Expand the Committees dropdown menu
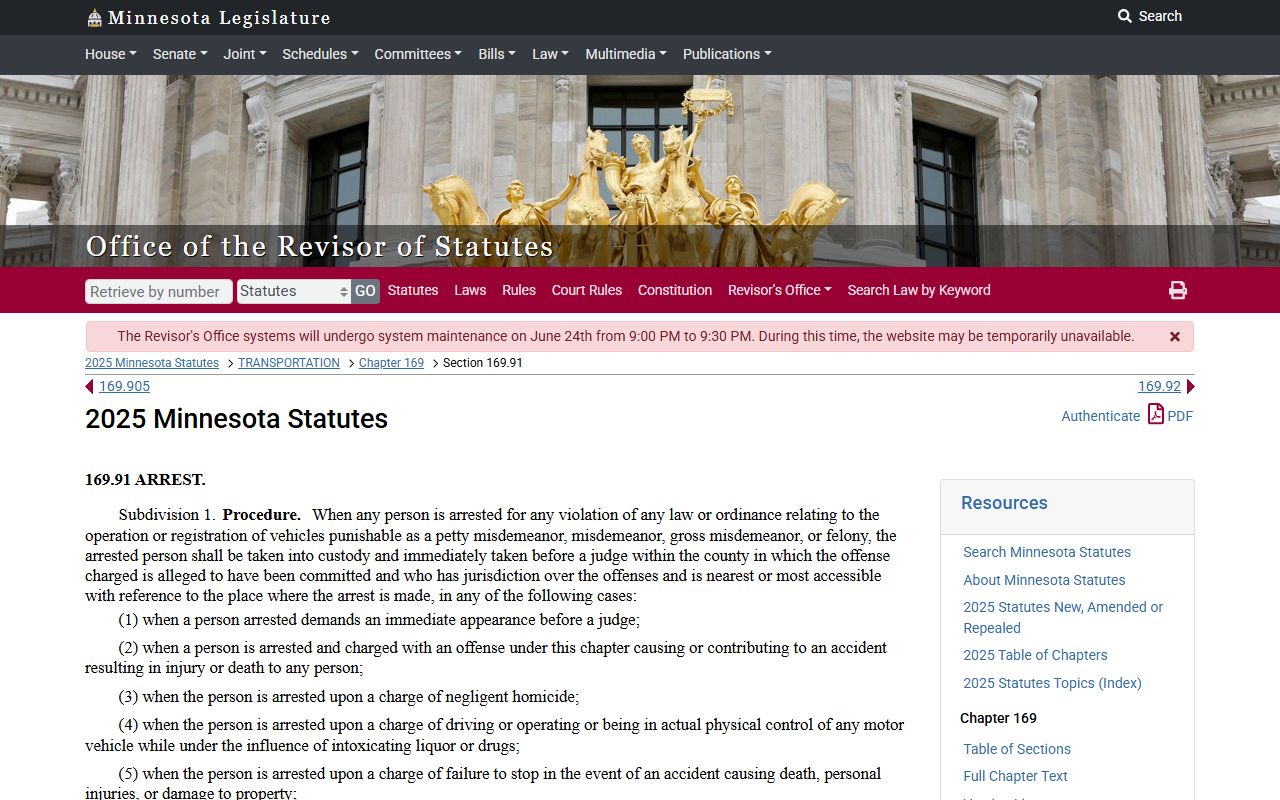Screen dimensions: 1280x800 [x=418, y=54]
